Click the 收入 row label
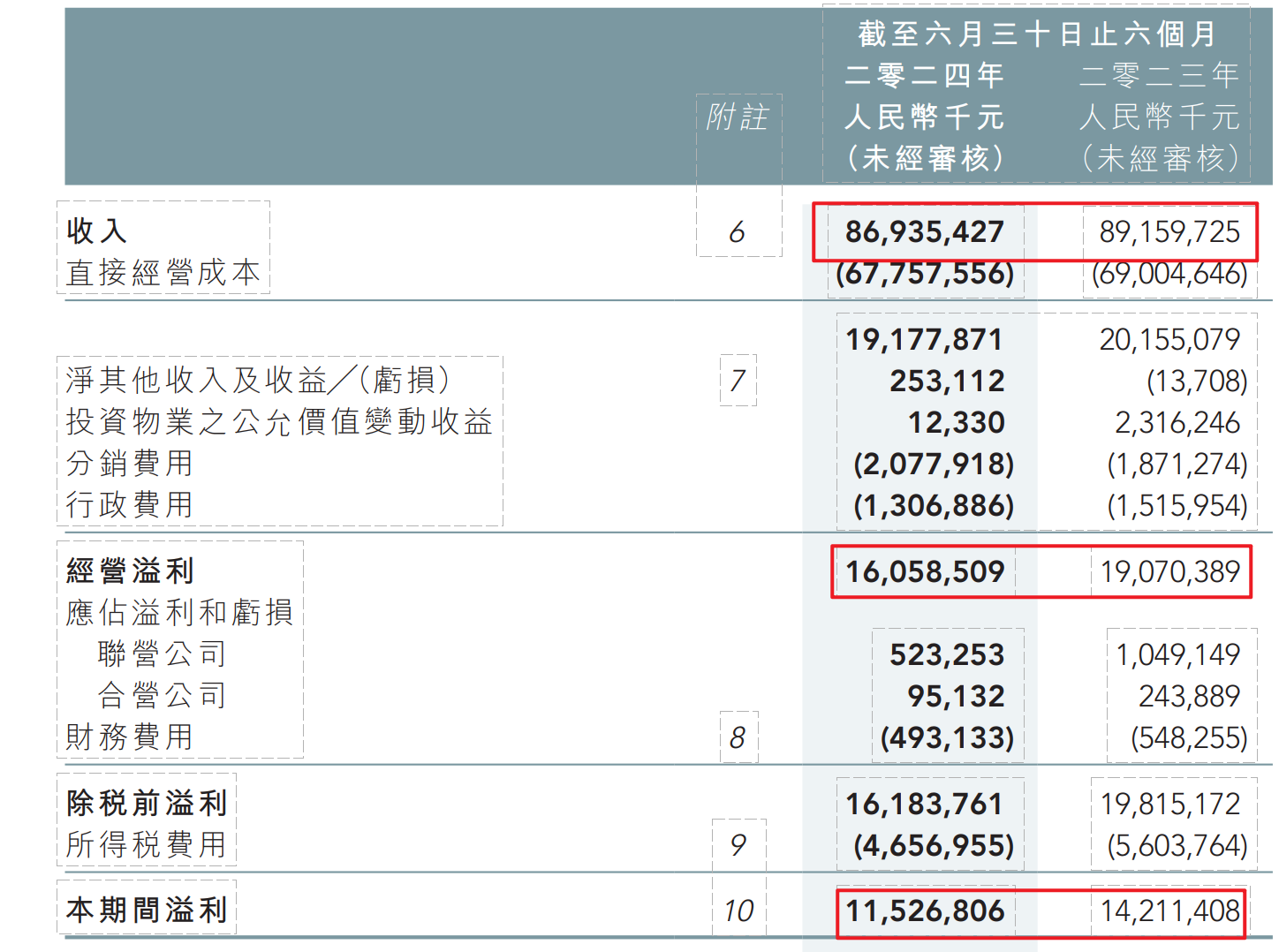The width and height of the screenshot is (1279, 952). 97,231
